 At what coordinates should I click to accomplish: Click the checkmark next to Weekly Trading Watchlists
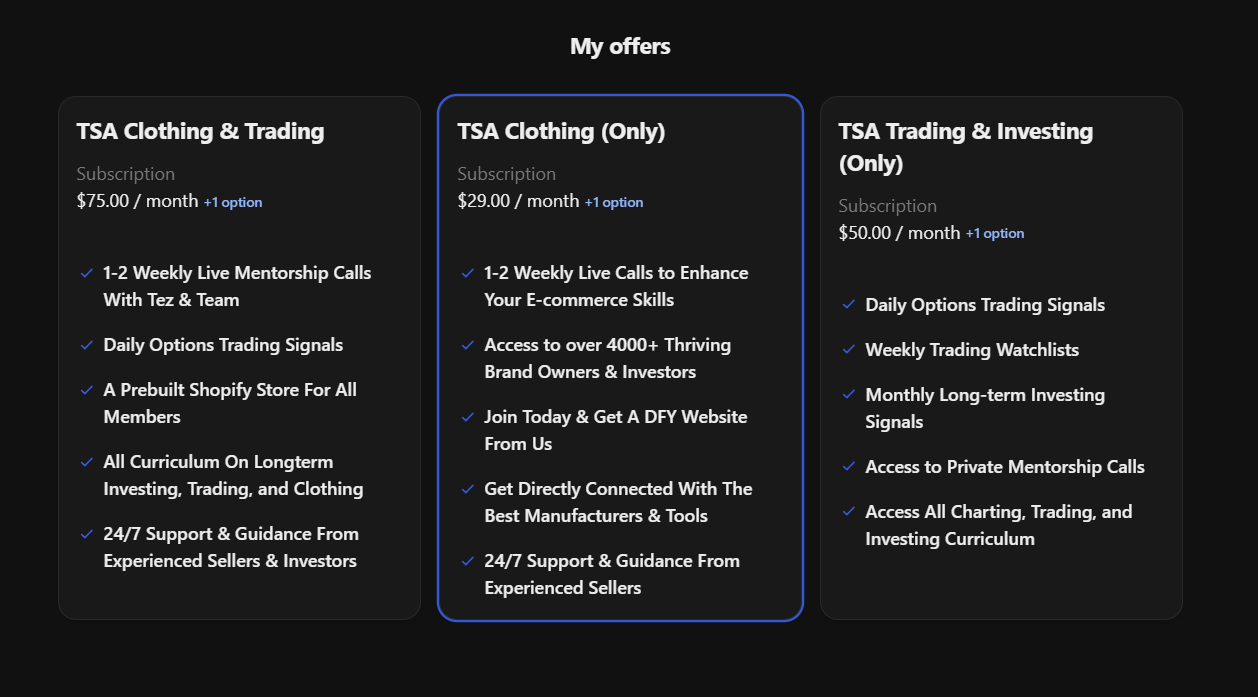click(x=847, y=350)
